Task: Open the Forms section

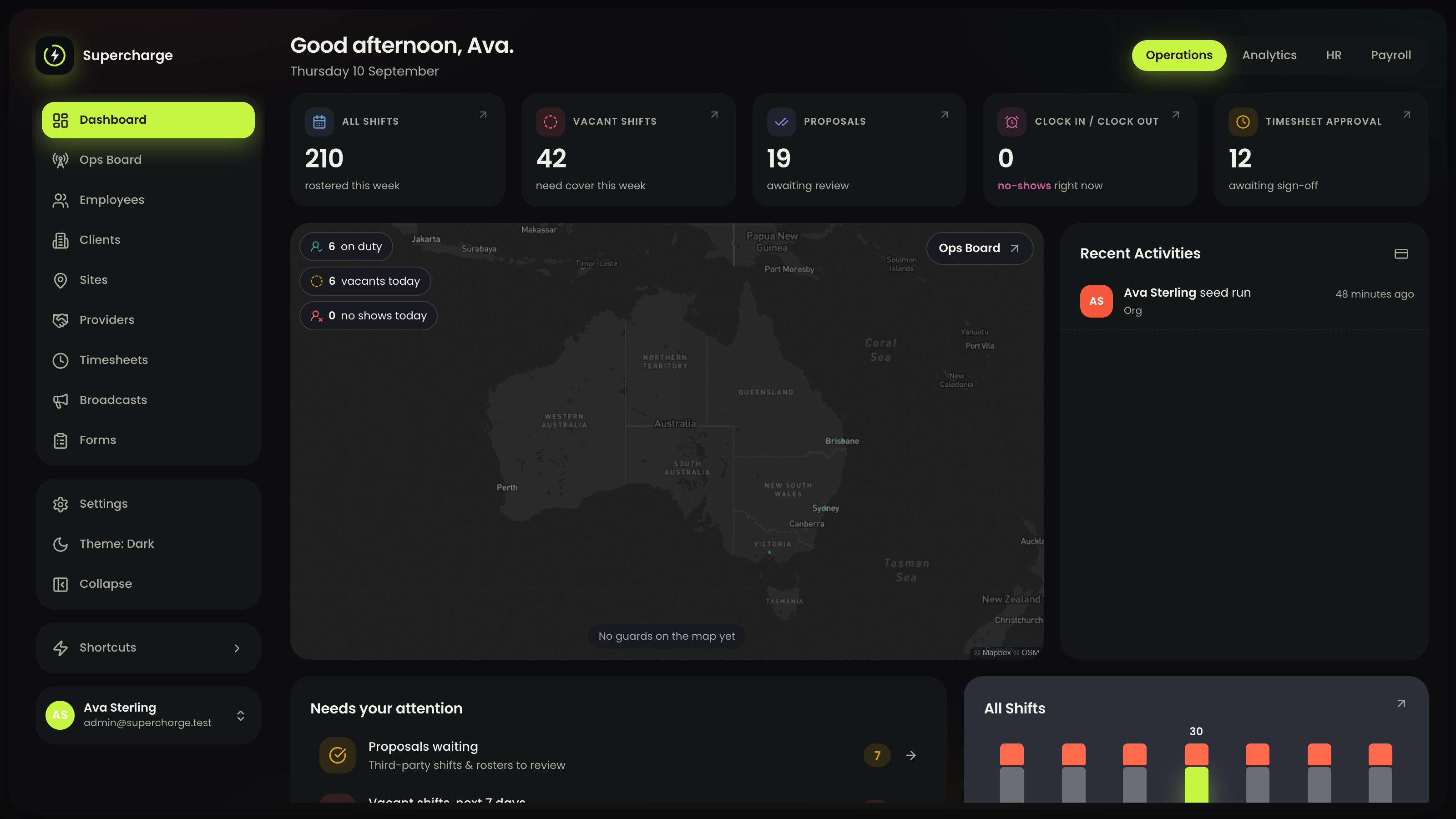Action: pos(148,440)
